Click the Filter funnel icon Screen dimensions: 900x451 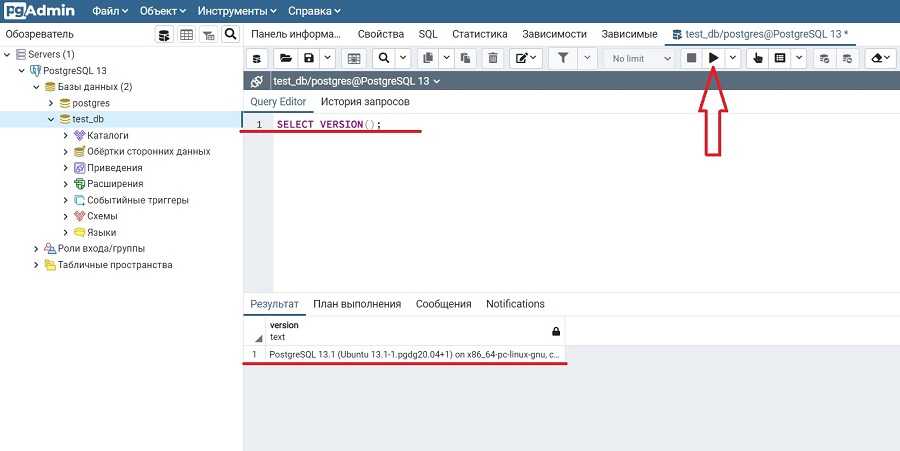click(563, 58)
